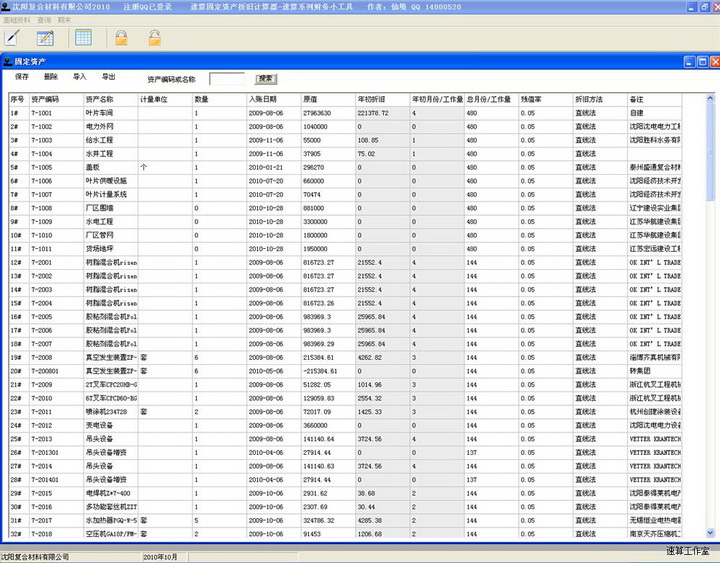Click the 搜索 search button
Viewport: 720px width, 563px height.
coord(266,79)
